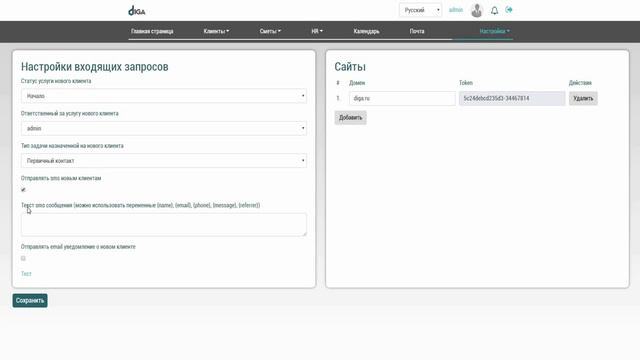
Task: Open the status dropdown showing Начало
Action: [164, 96]
